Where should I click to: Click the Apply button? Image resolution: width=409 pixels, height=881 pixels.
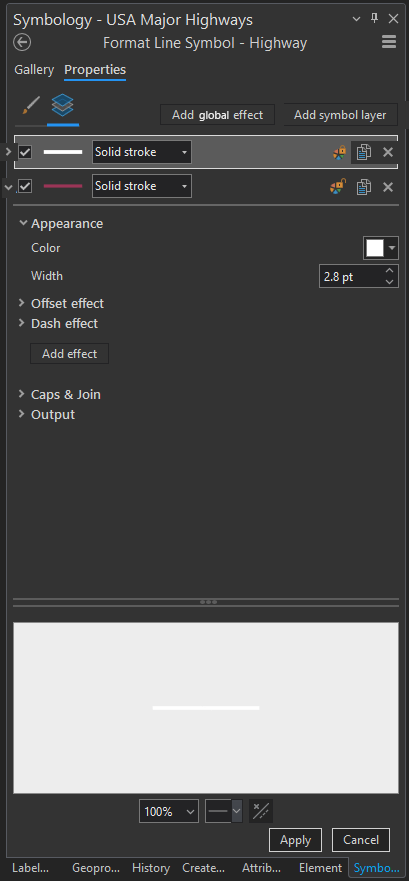pos(296,840)
